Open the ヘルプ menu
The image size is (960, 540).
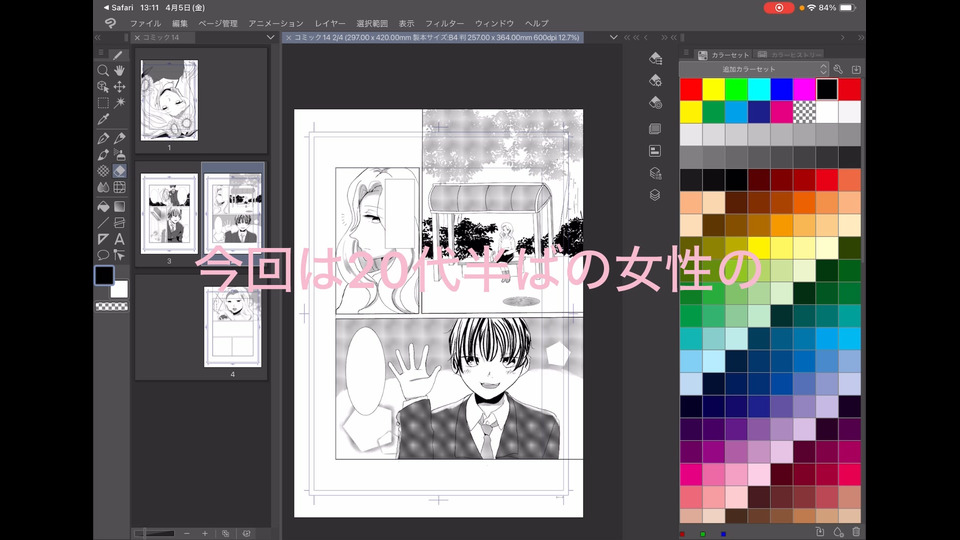click(x=536, y=23)
